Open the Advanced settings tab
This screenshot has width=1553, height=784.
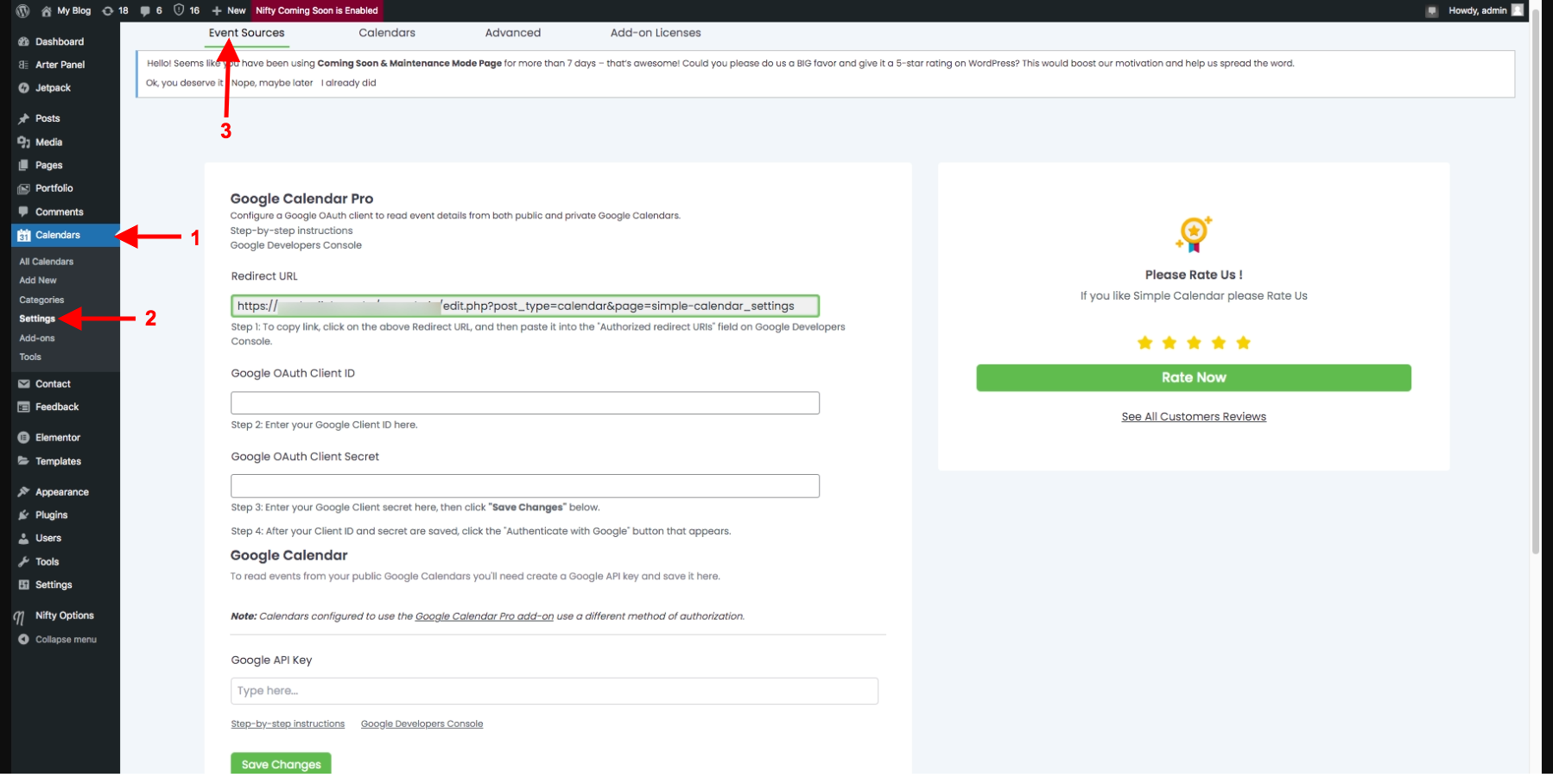click(513, 33)
